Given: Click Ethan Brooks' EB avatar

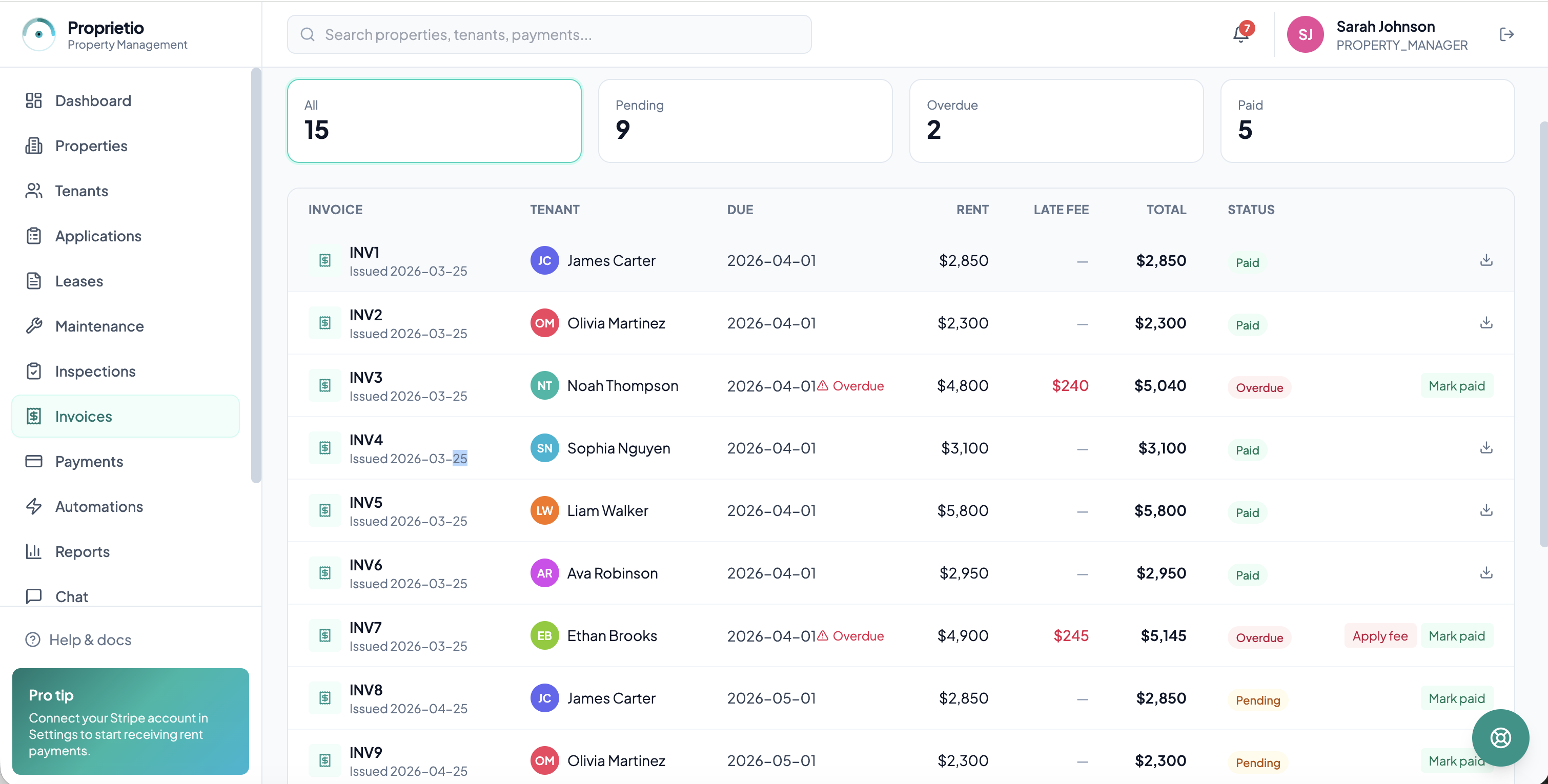Looking at the screenshot, I should tap(544, 635).
